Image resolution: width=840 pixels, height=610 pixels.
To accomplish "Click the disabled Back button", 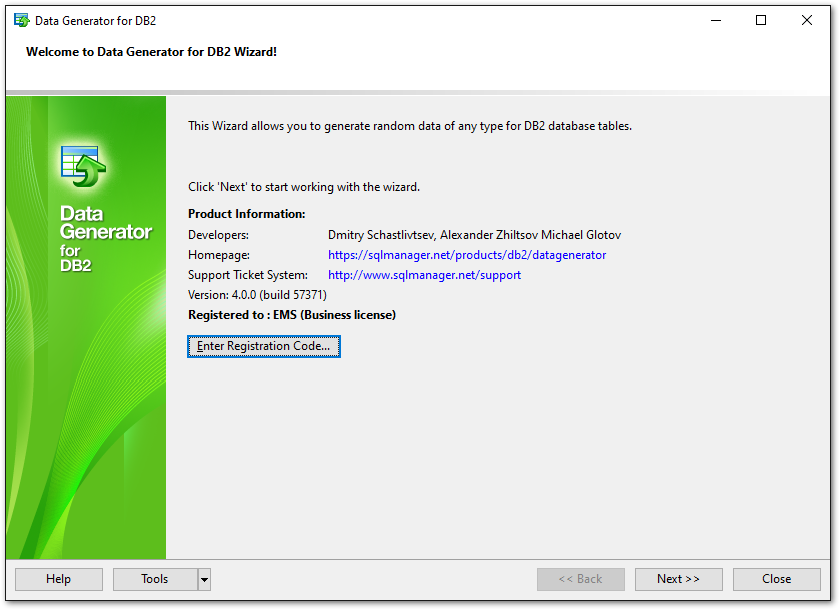I will tap(580, 579).
